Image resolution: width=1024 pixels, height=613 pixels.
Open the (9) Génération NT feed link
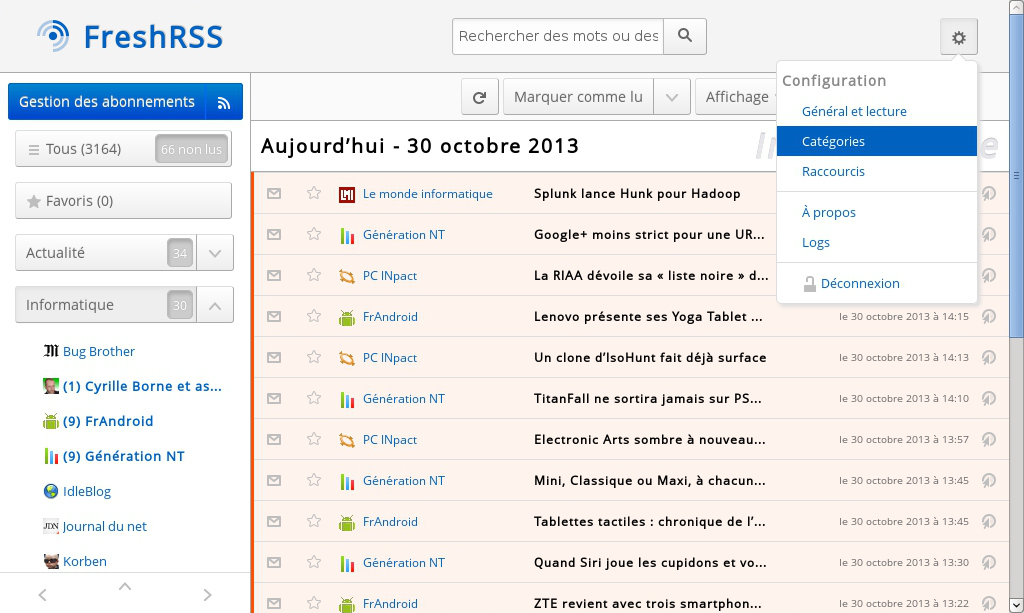(x=123, y=456)
